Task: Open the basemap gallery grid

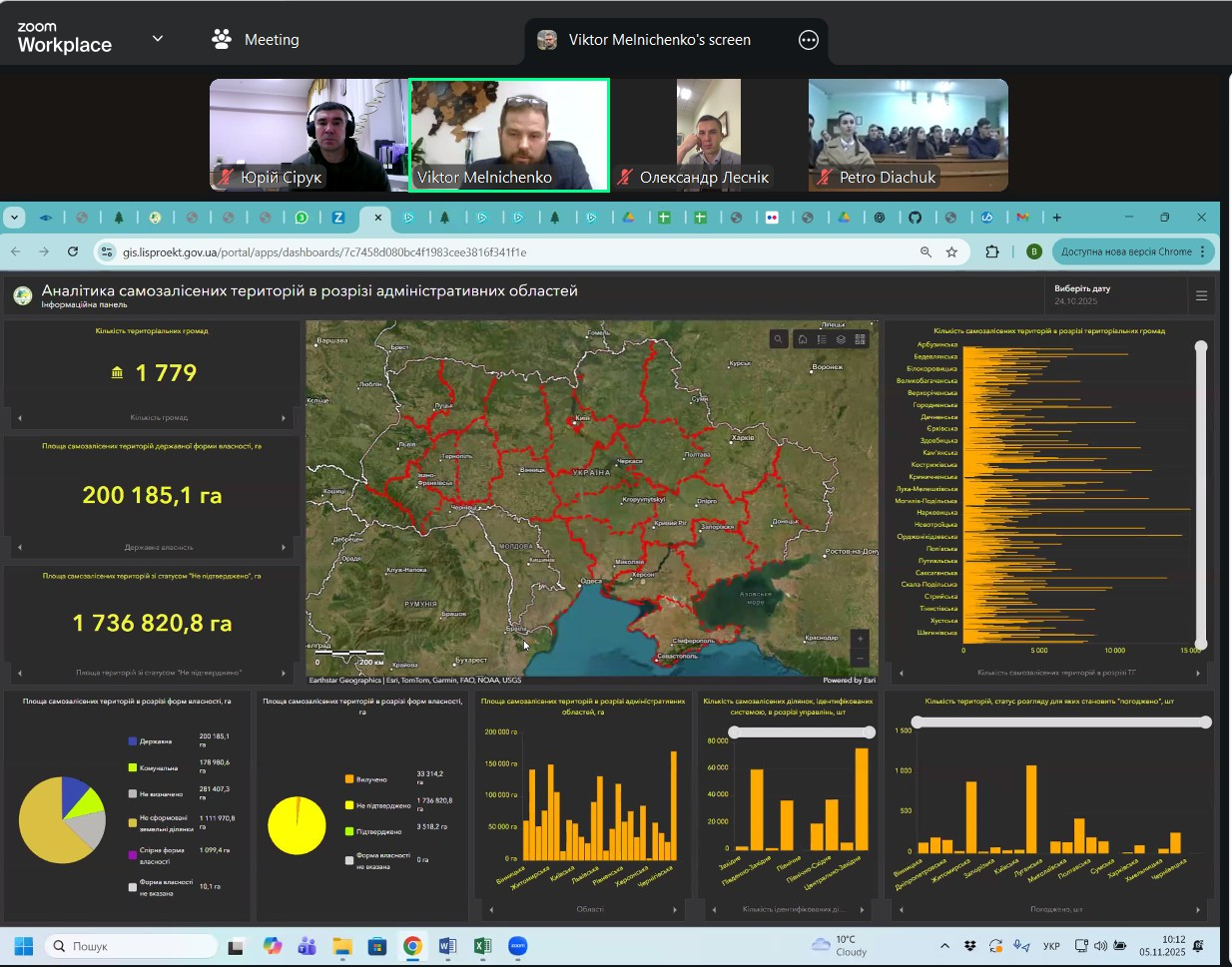Action: coord(860,339)
